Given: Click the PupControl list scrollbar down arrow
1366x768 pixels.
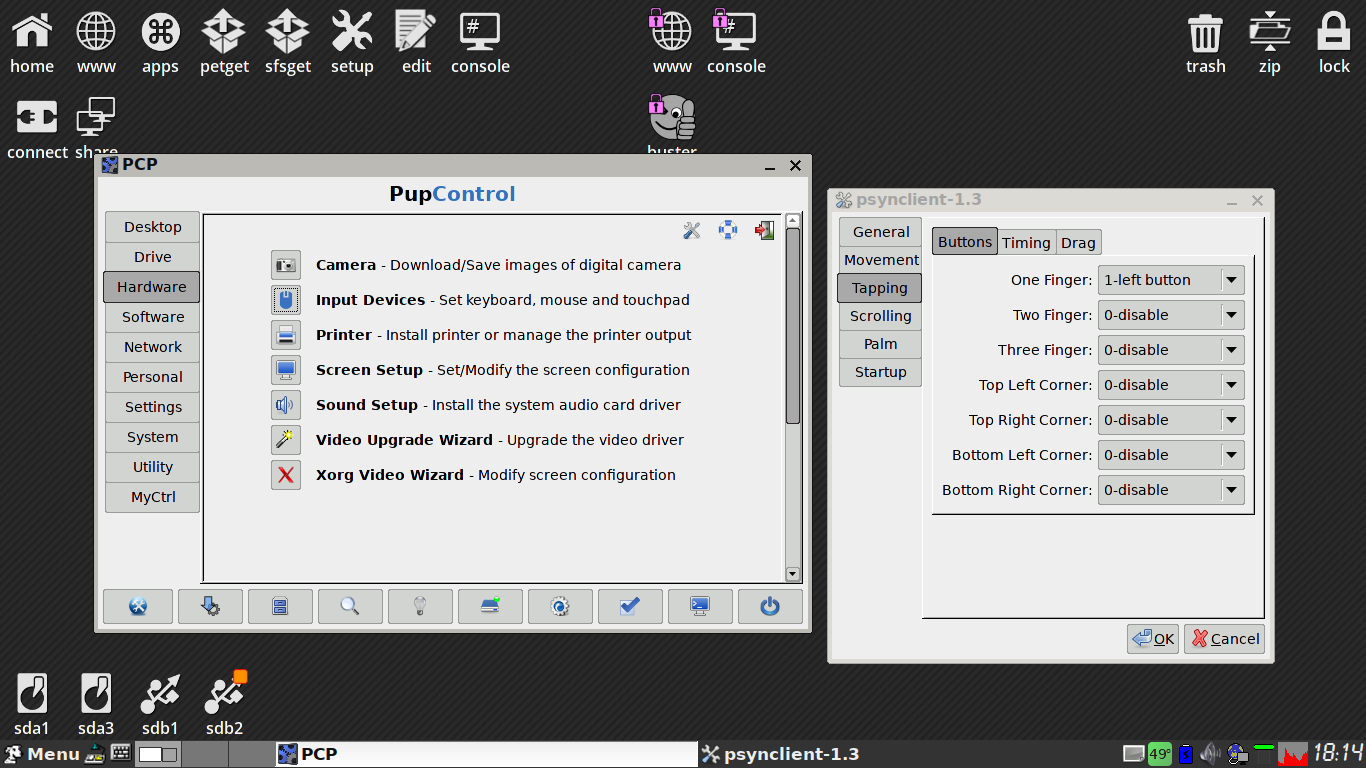Looking at the screenshot, I should click(x=793, y=574).
